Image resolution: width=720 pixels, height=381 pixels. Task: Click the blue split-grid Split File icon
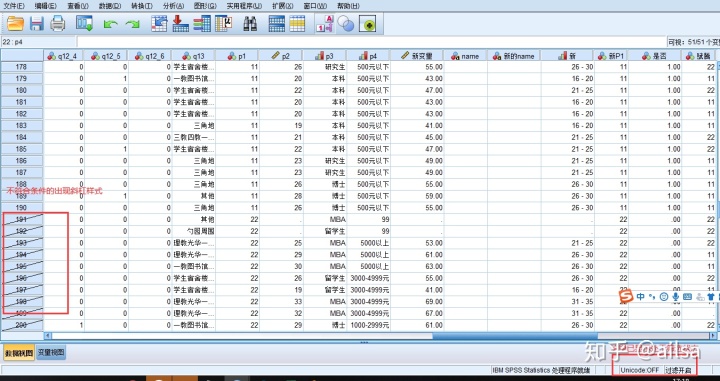(x=276, y=23)
